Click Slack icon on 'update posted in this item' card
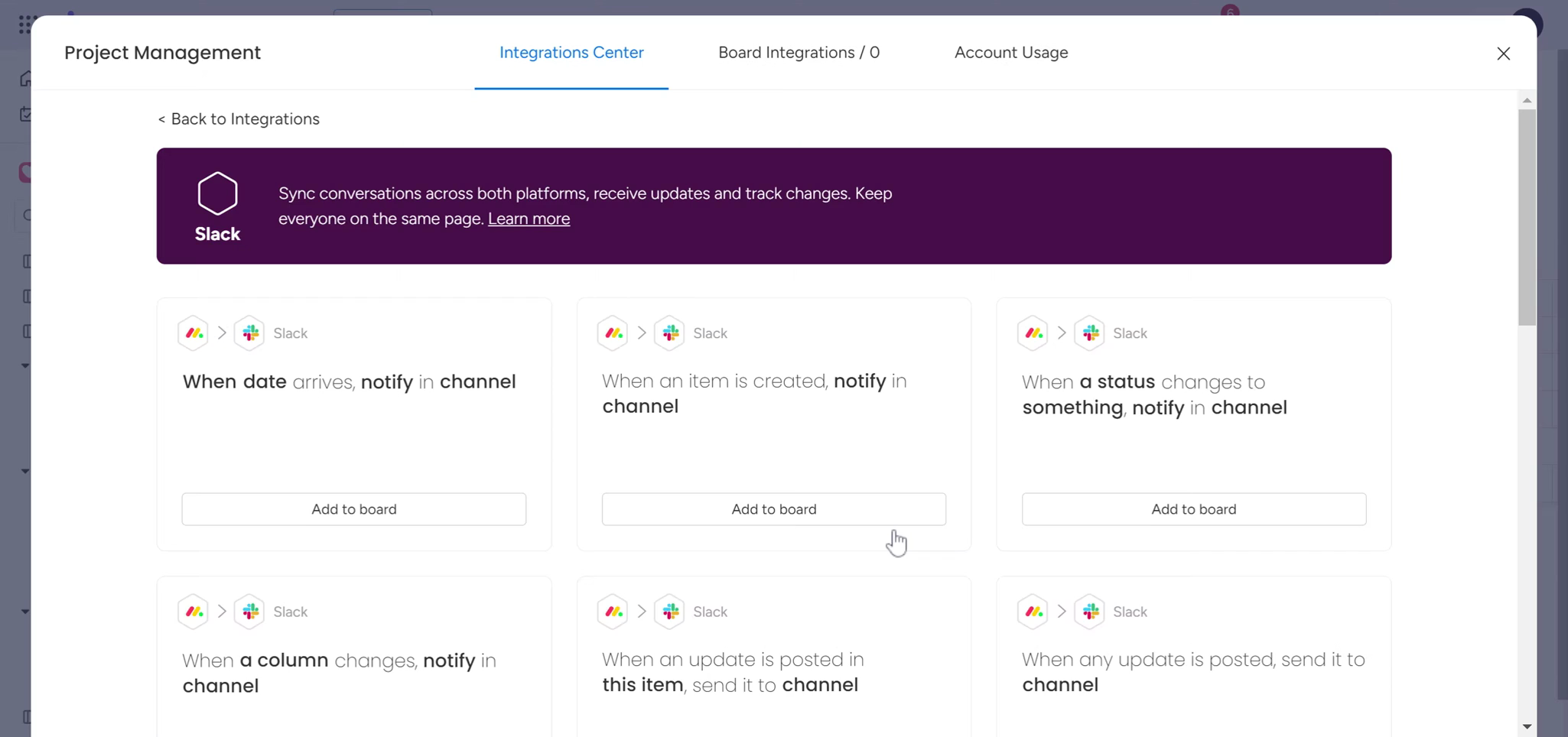This screenshot has width=1568, height=737. pos(669,612)
